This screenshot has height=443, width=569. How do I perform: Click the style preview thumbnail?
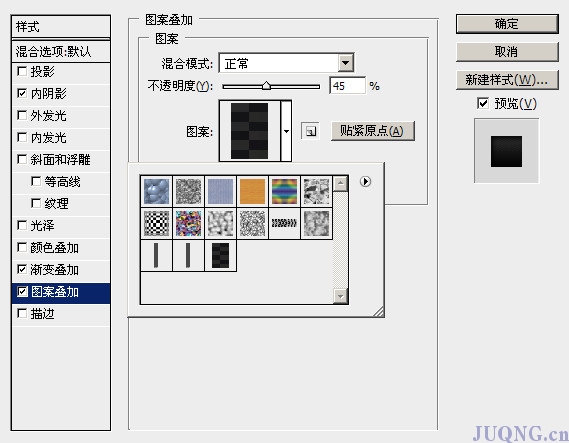(x=506, y=151)
